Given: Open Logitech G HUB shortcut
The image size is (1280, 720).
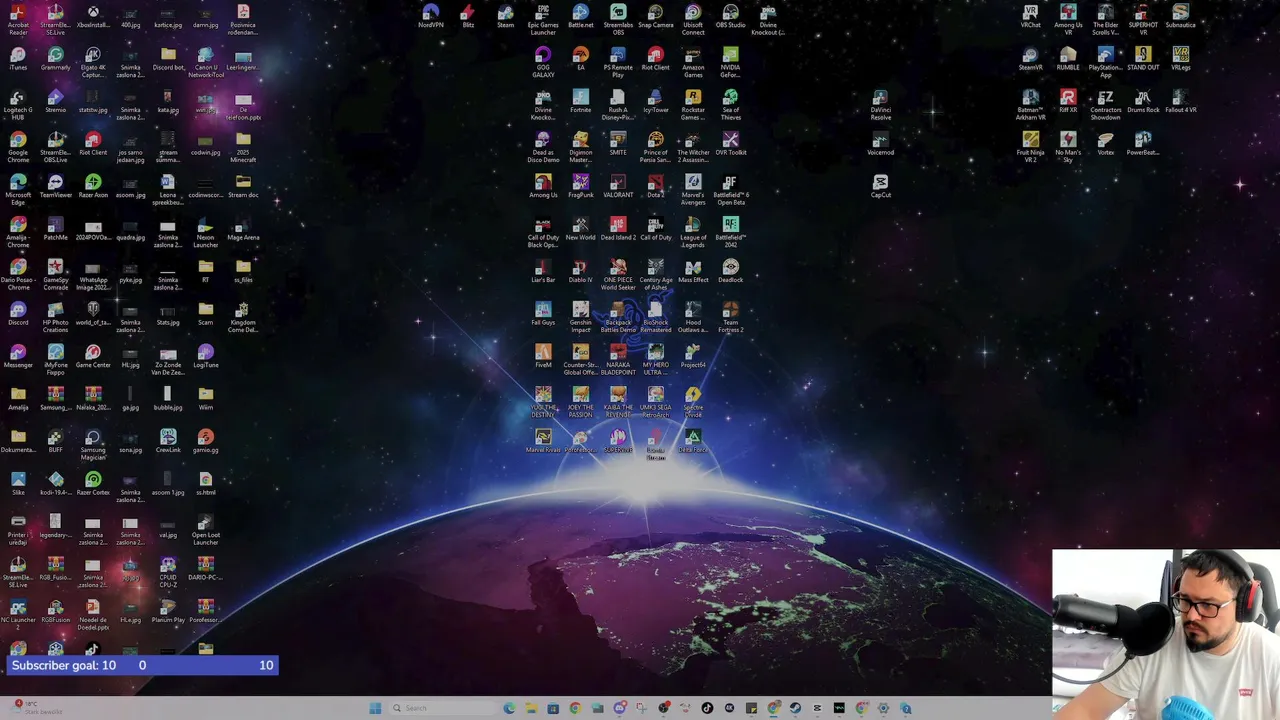Looking at the screenshot, I should (x=18, y=104).
